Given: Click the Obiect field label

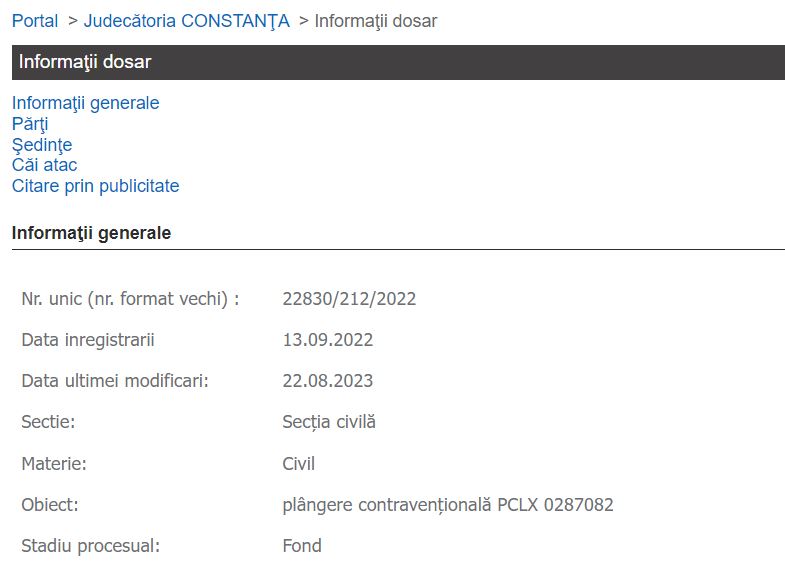Looking at the screenshot, I should 50,505.
